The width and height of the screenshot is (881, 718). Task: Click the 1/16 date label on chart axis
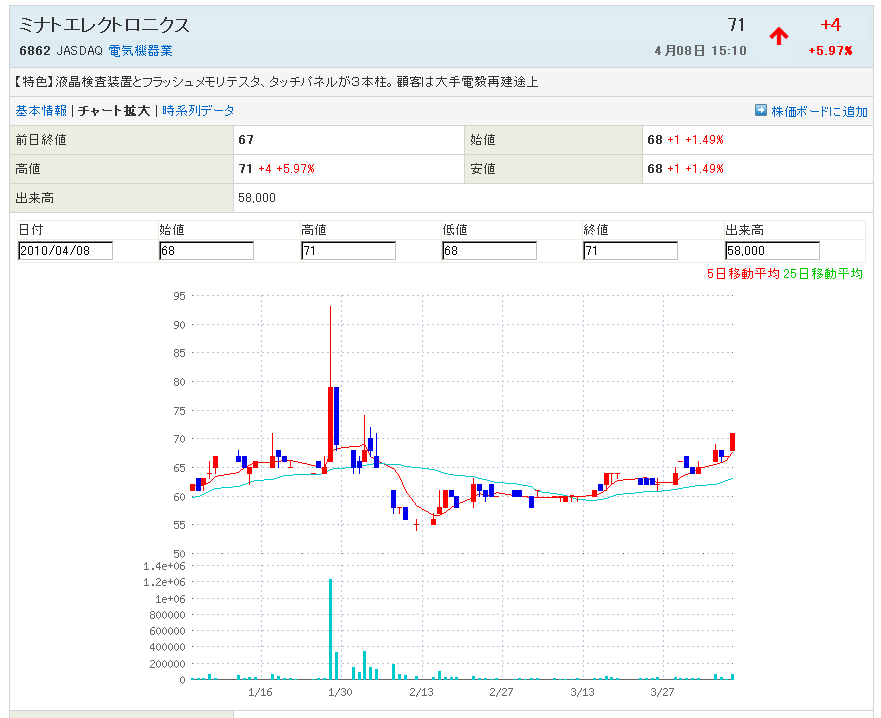pos(260,692)
